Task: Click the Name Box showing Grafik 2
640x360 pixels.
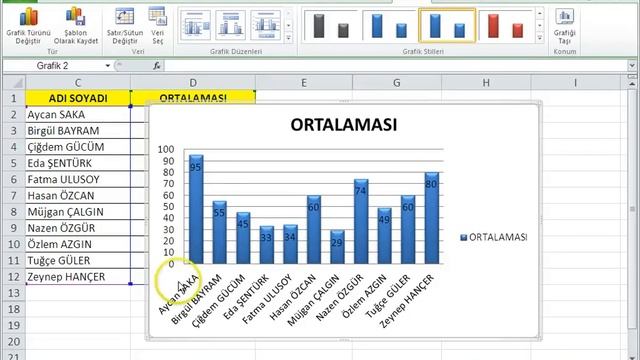Action: click(53, 66)
